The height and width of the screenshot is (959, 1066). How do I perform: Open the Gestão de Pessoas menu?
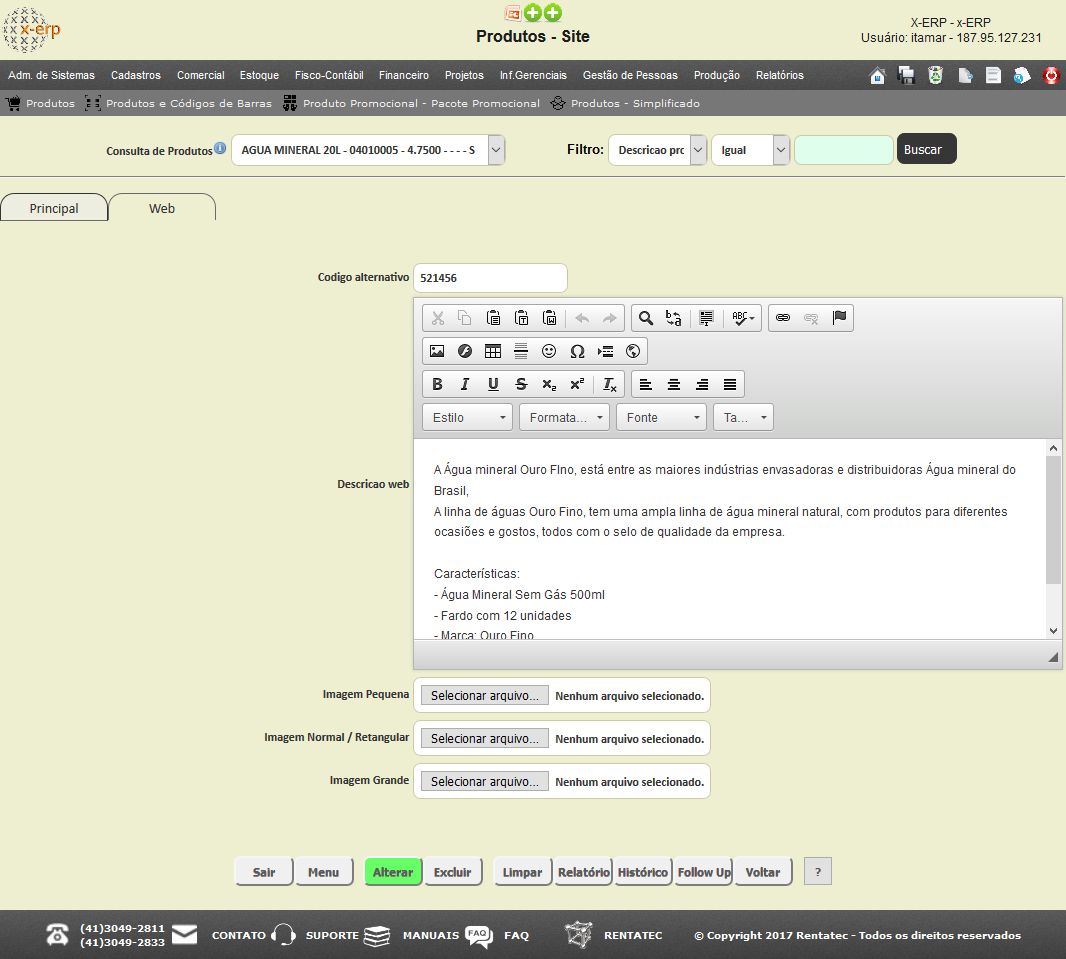630,75
